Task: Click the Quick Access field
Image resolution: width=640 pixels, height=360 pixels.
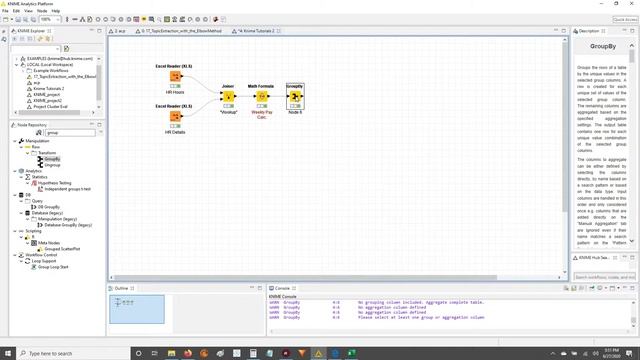Action: tap(625, 20)
